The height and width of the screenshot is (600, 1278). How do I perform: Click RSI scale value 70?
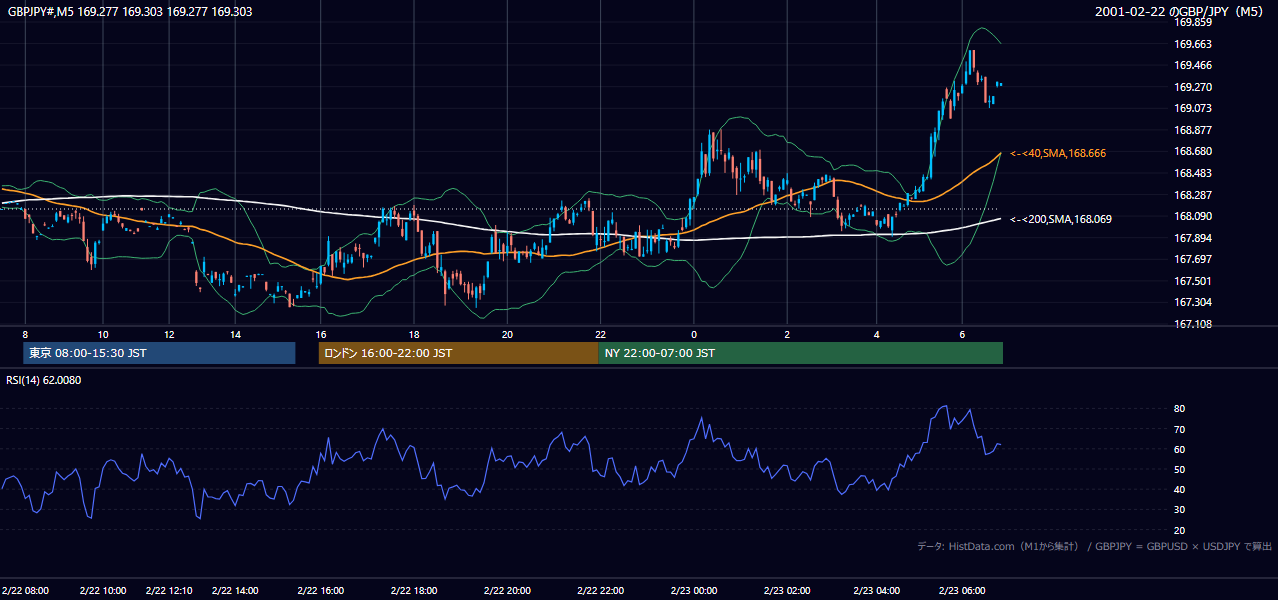click(1180, 429)
